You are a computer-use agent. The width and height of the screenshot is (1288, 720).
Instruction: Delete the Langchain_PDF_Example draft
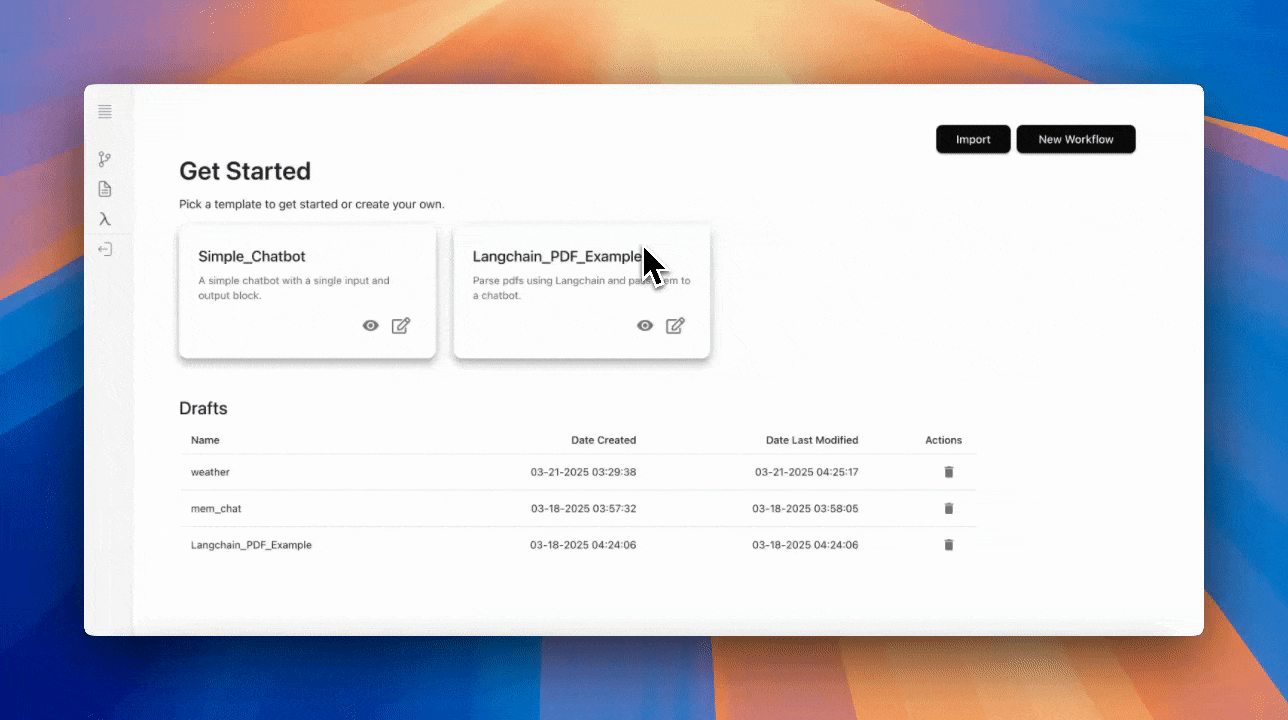[x=949, y=545]
